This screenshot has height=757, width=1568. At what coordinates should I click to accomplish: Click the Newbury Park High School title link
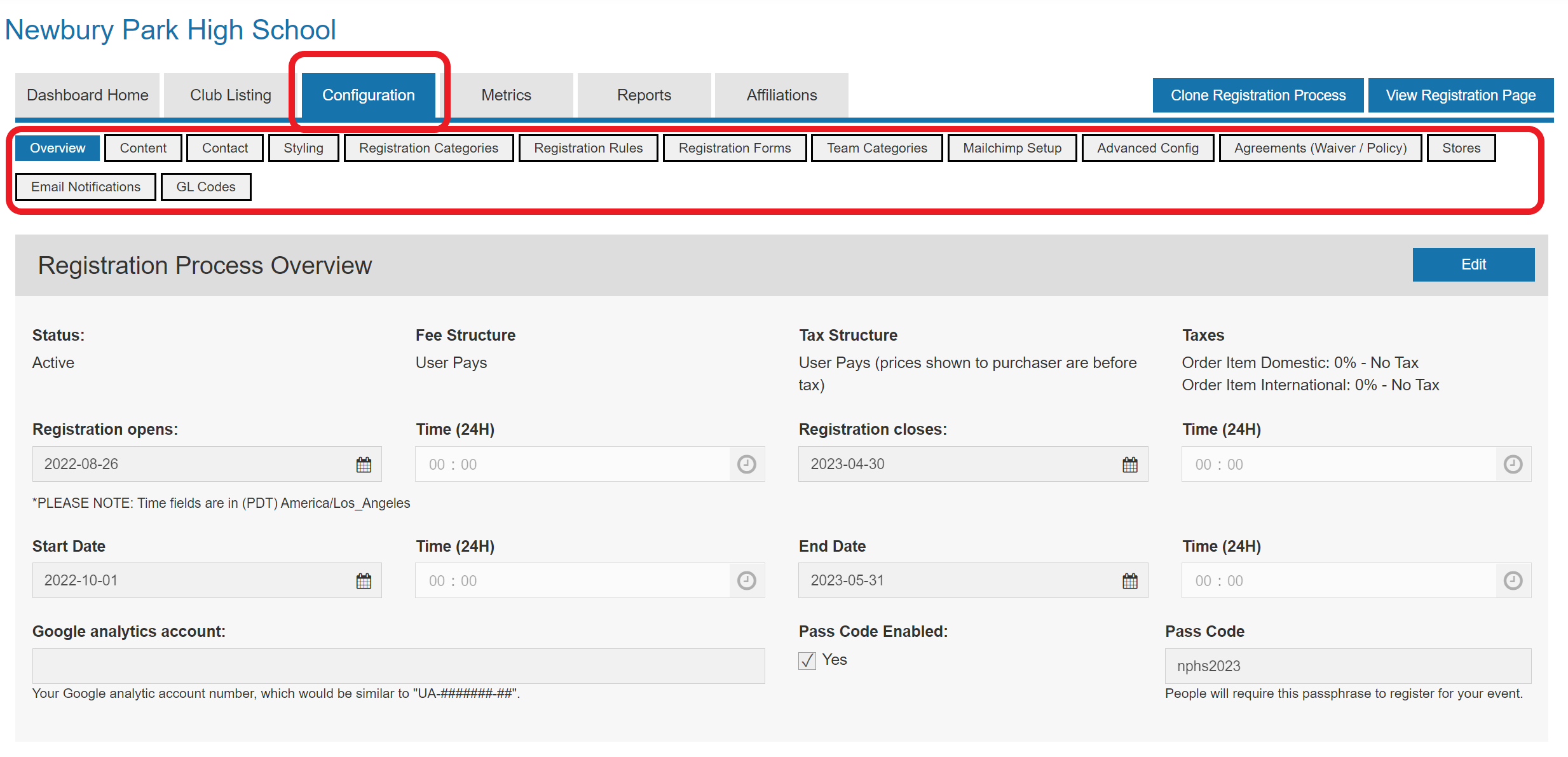170,30
